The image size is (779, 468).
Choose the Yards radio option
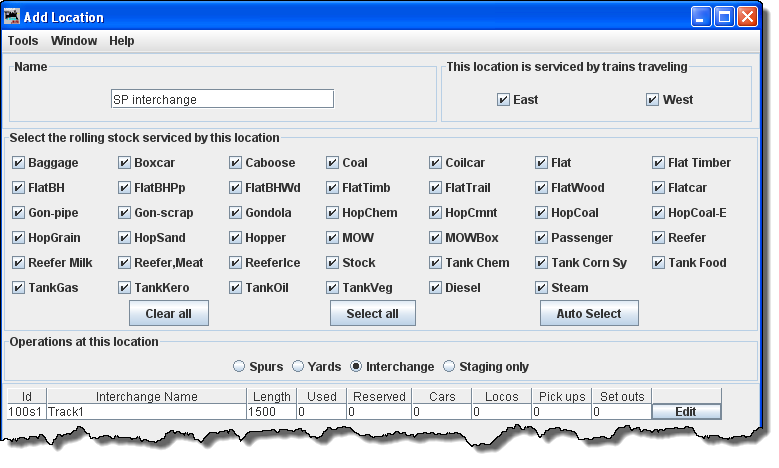click(299, 367)
